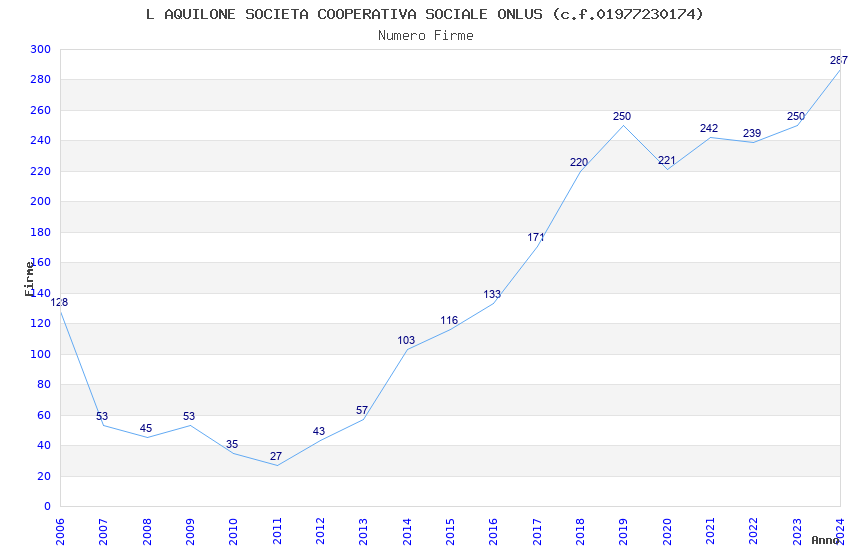
Task: Pick the 2018 year label
Action: (x=580, y=531)
